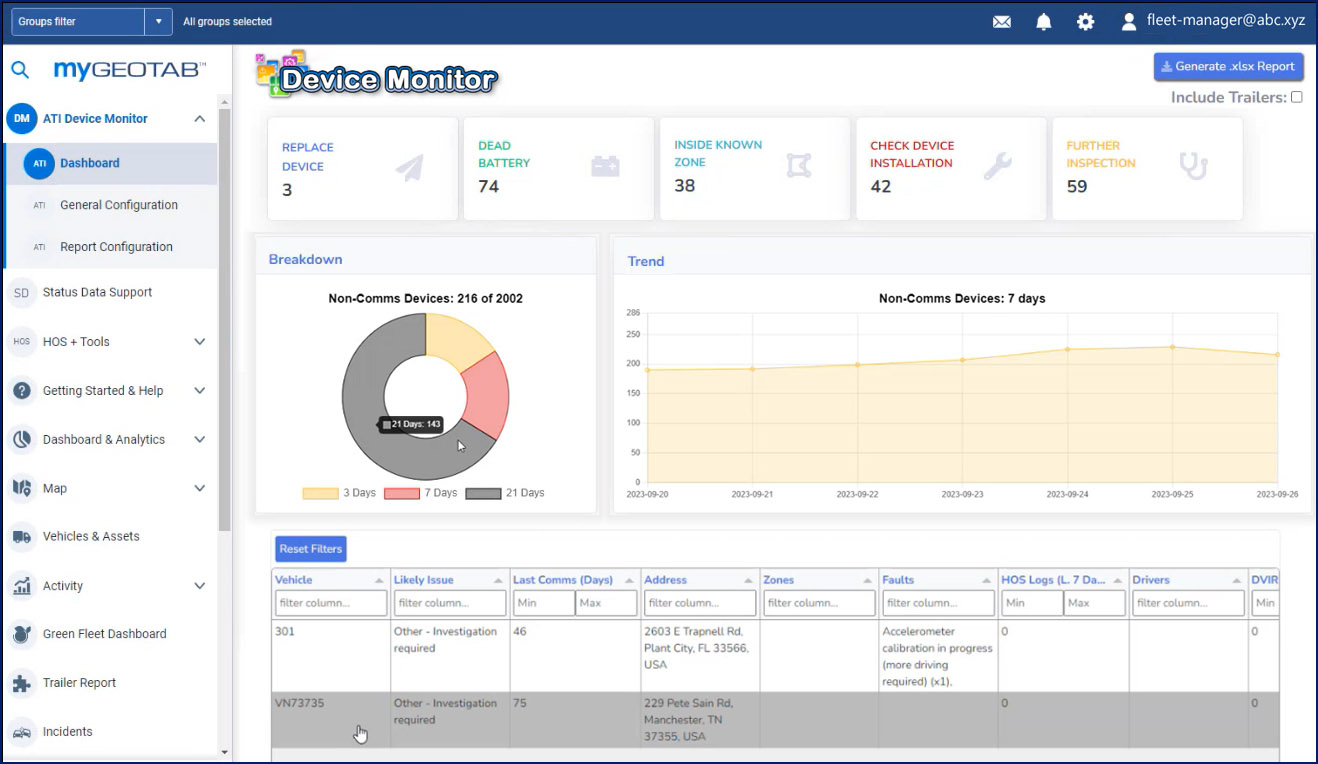Open the settings gear icon
This screenshot has width=1318, height=764.
point(1085,21)
